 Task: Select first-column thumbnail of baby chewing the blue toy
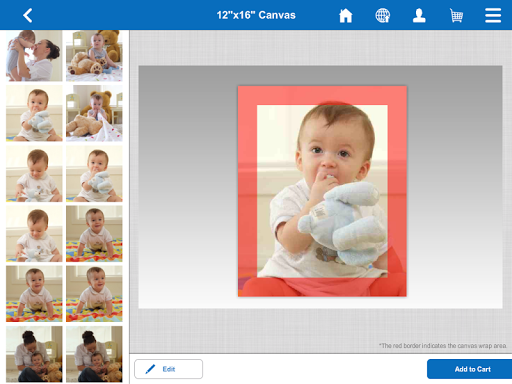[34, 113]
